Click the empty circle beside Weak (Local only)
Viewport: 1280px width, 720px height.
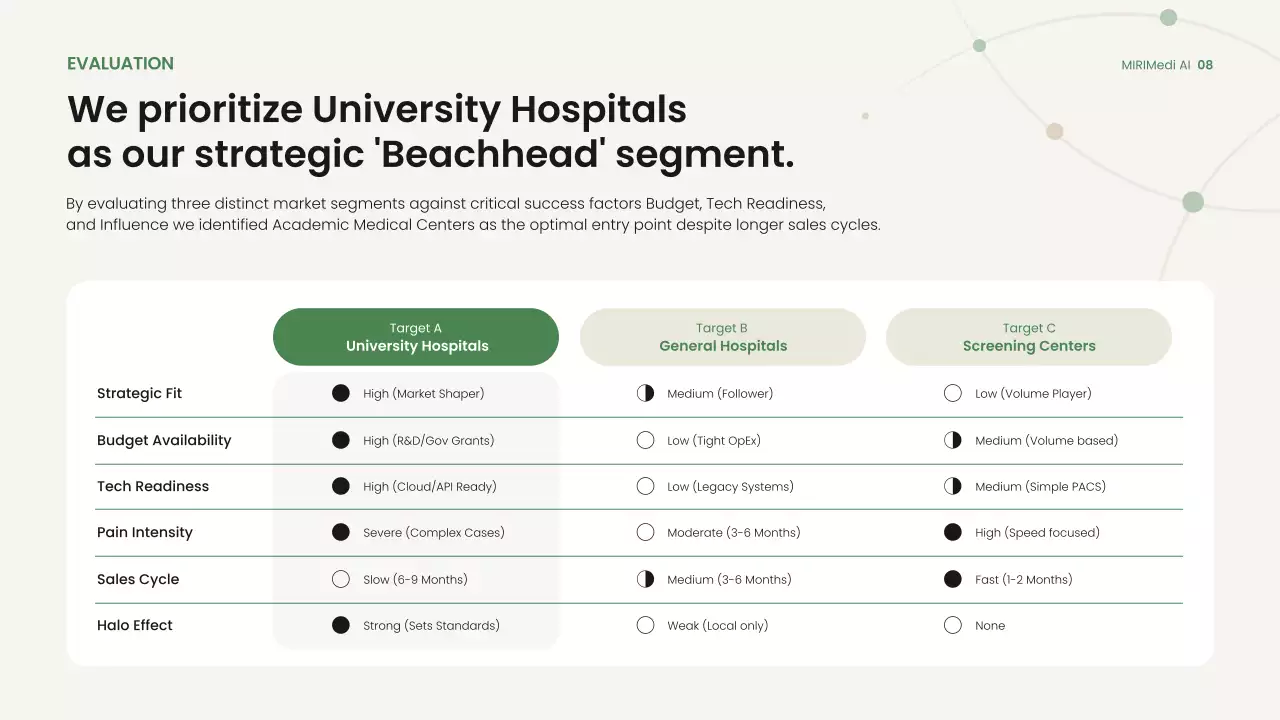[x=646, y=625]
